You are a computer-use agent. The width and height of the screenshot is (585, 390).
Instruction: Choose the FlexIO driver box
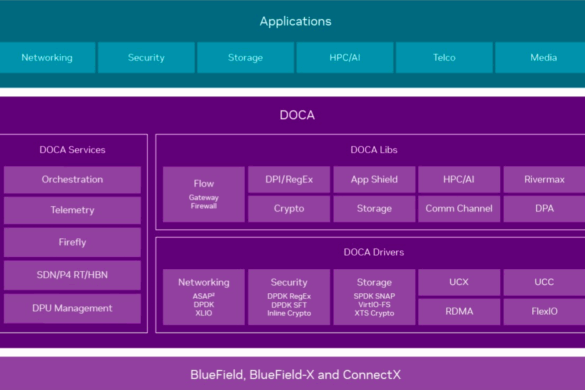point(544,312)
